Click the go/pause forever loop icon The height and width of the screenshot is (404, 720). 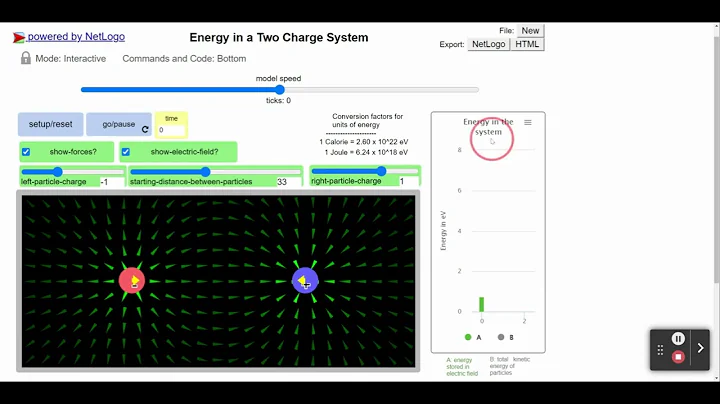145,129
